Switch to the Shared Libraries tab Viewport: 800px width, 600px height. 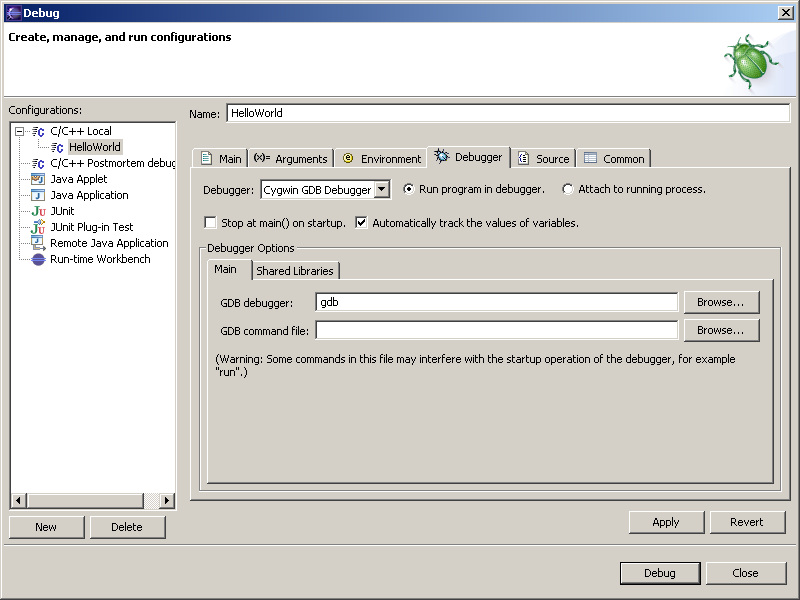pyautogui.click(x=295, y=271)
